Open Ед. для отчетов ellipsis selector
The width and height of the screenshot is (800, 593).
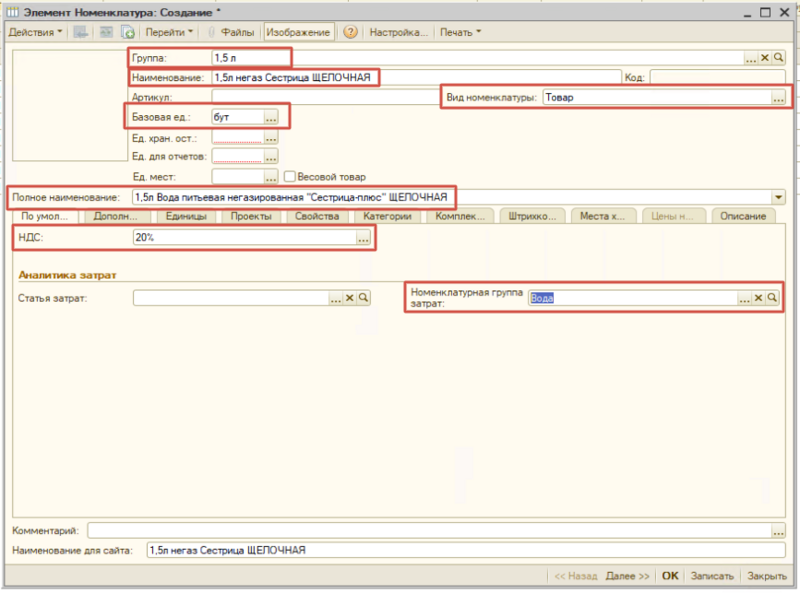[x=271, y=156]
